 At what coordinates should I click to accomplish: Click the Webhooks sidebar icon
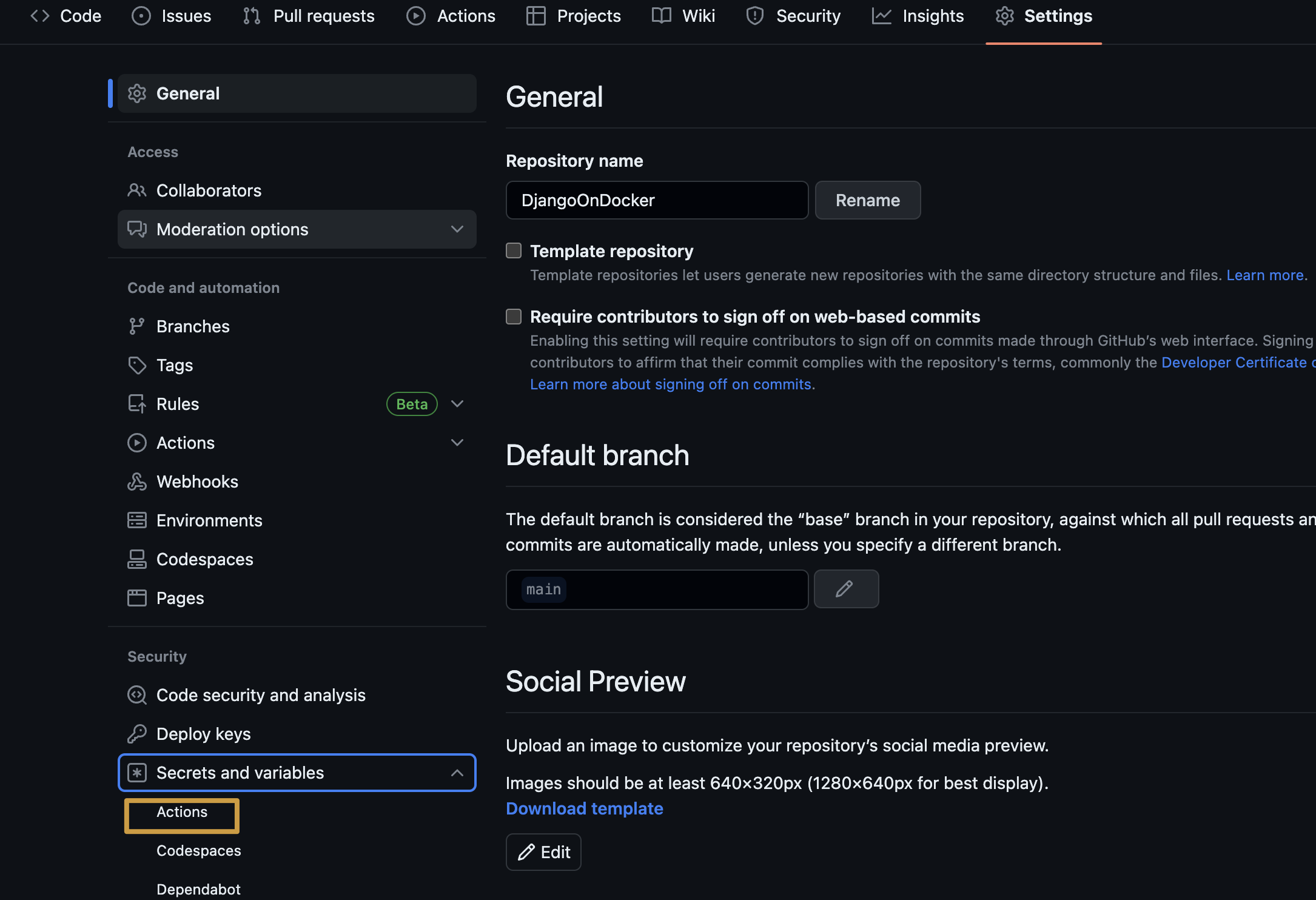[x=137, y=482]
